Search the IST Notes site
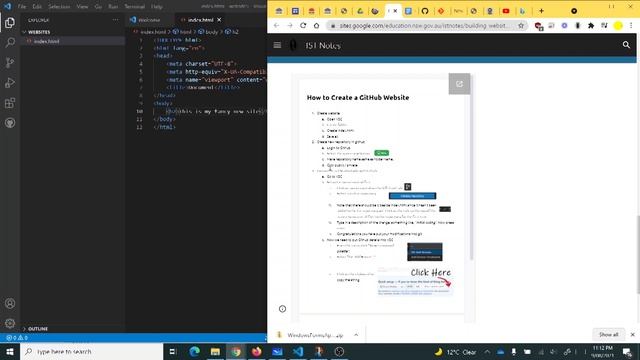 tap(626, 45)
